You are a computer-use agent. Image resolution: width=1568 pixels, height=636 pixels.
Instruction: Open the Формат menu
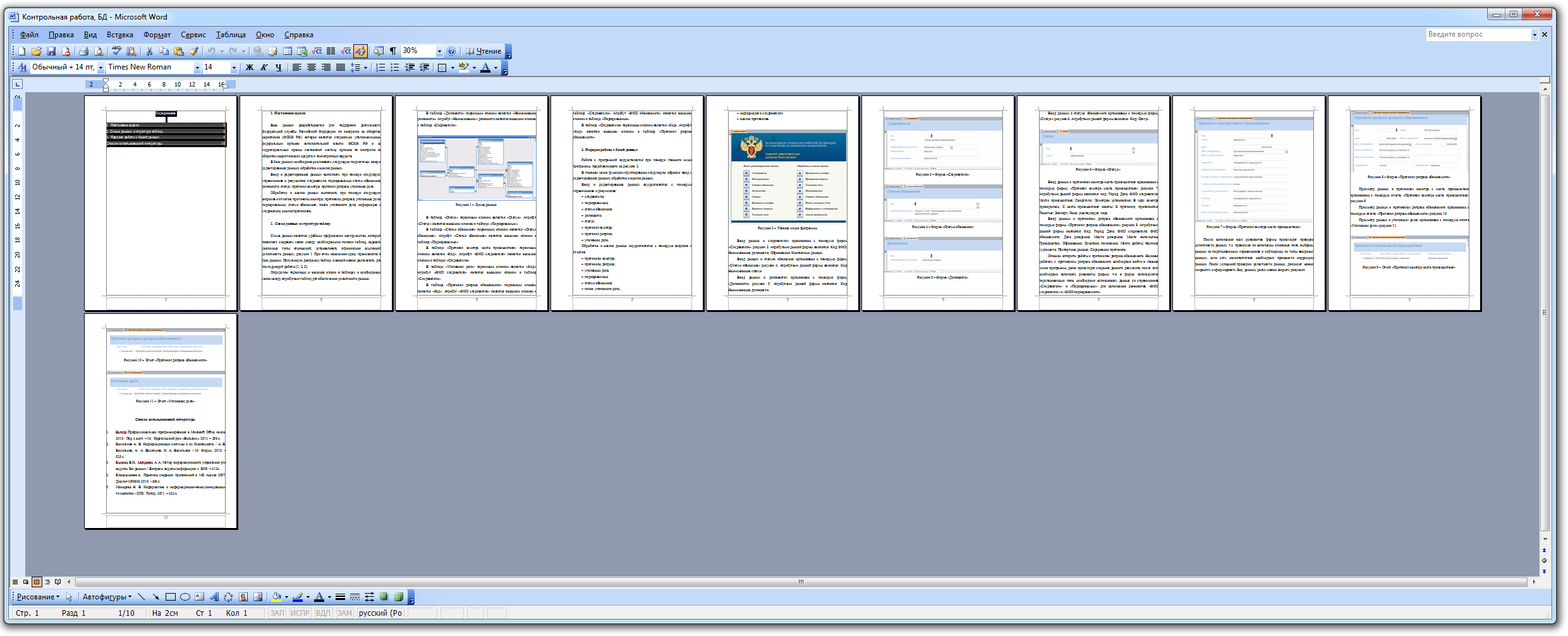click(x=157, y=35)
